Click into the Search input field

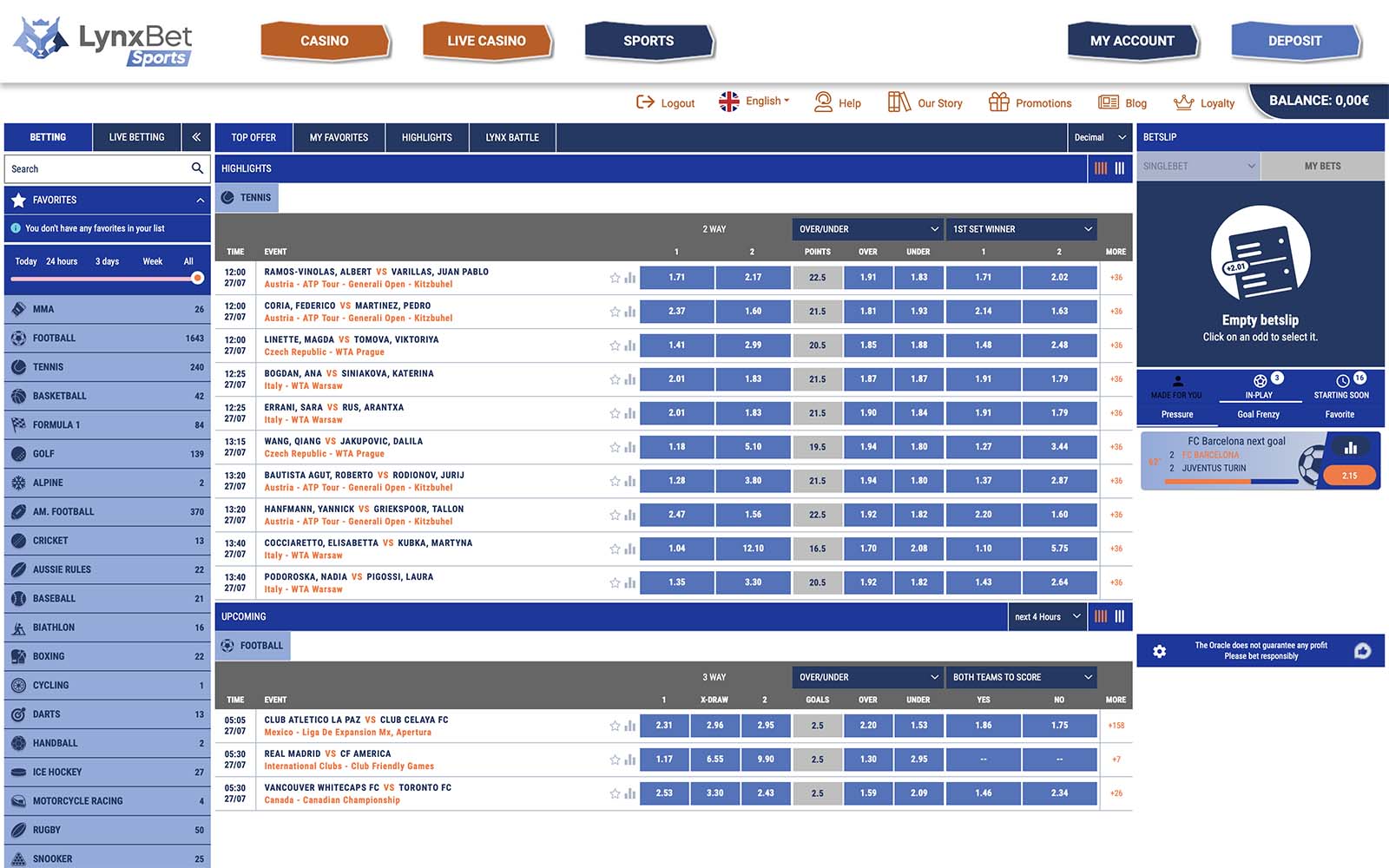point(97,168)
